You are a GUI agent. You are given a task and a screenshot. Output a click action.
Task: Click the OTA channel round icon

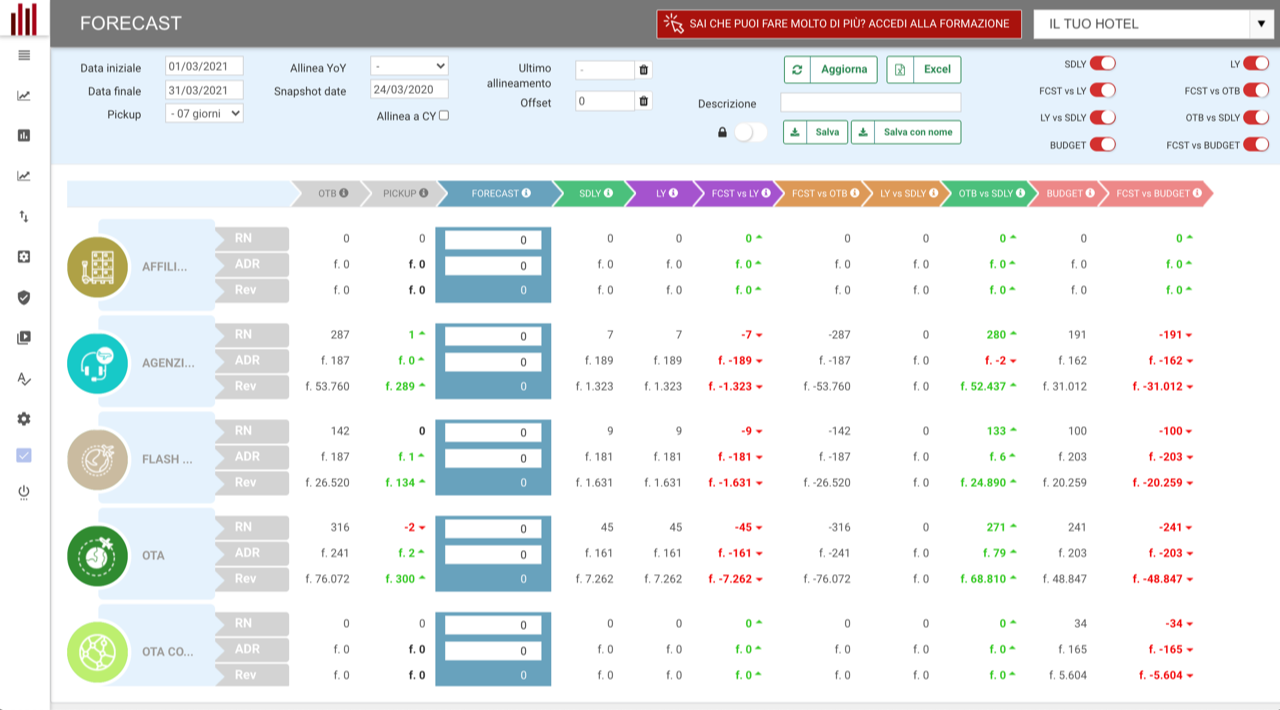point(97,556)
